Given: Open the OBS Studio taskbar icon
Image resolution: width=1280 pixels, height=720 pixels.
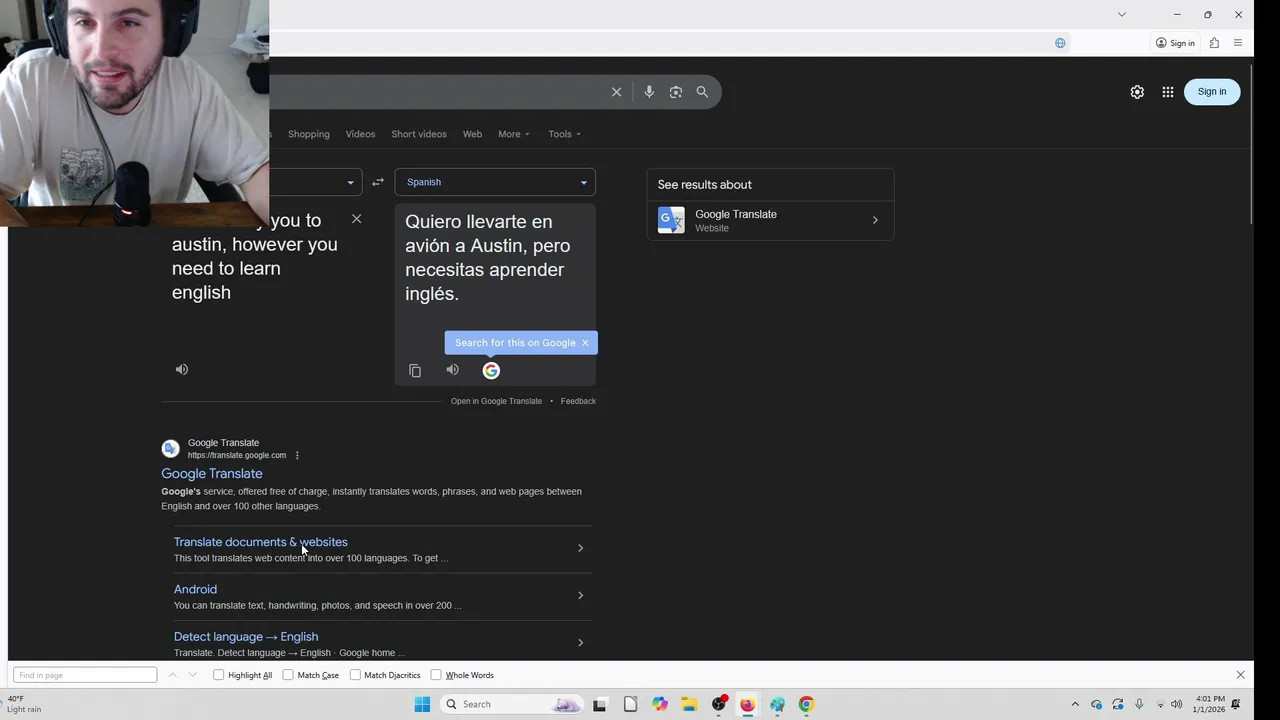Looking at the screenshot, I should click(x=718, y=704).
